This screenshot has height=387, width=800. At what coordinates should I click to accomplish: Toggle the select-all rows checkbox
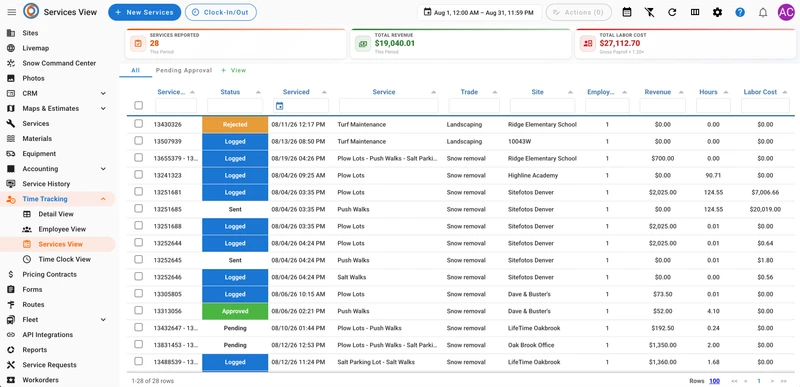click(138, 106)
